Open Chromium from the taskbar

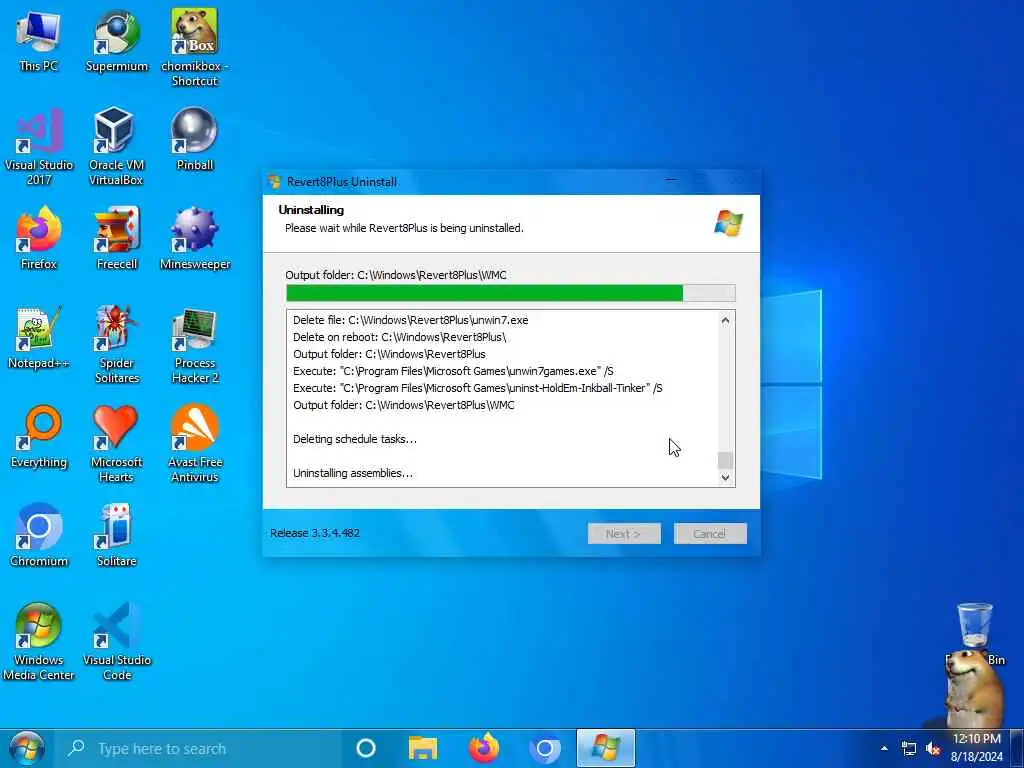(x=545, y=748)
